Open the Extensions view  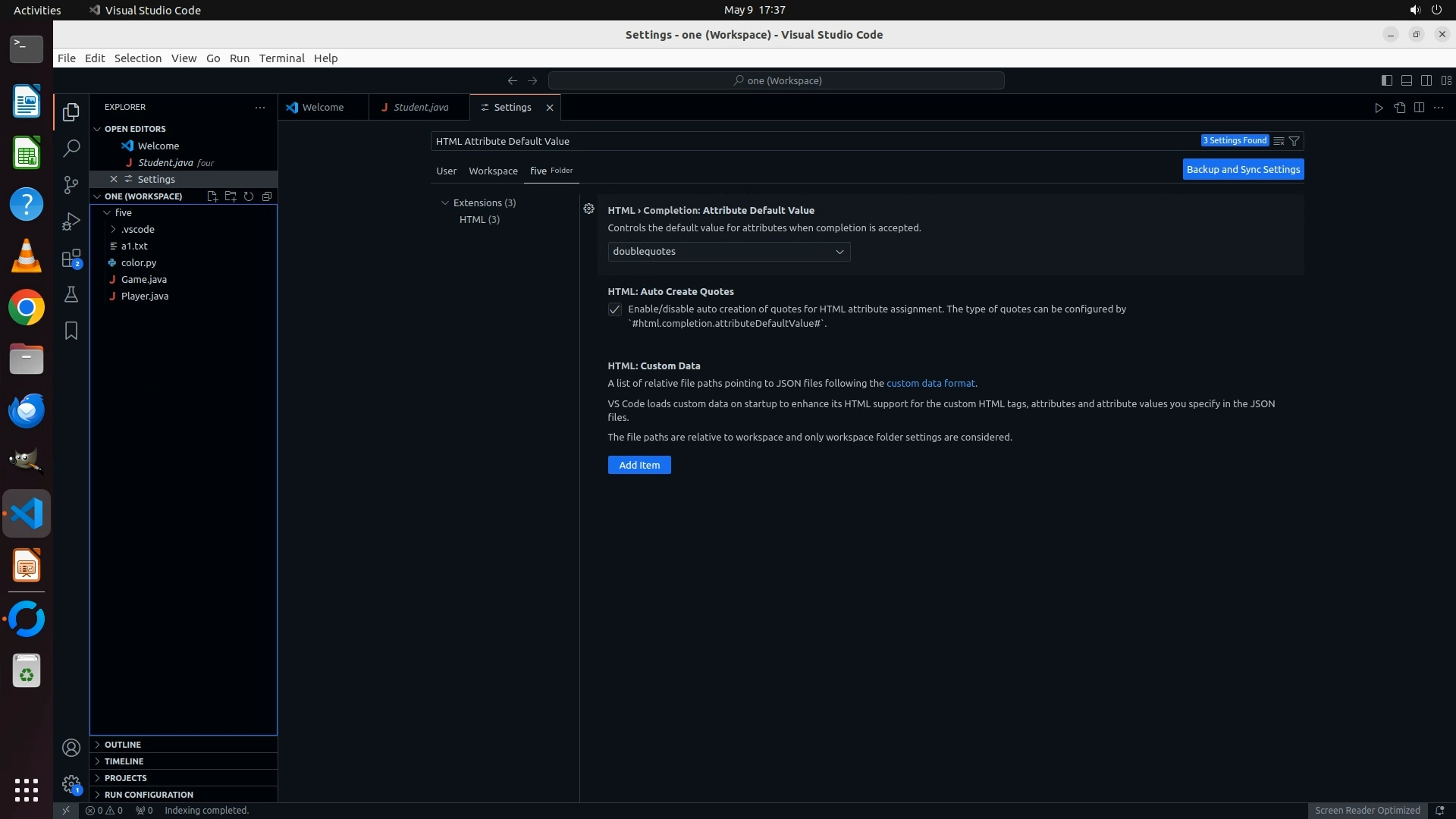click(71, 259)
